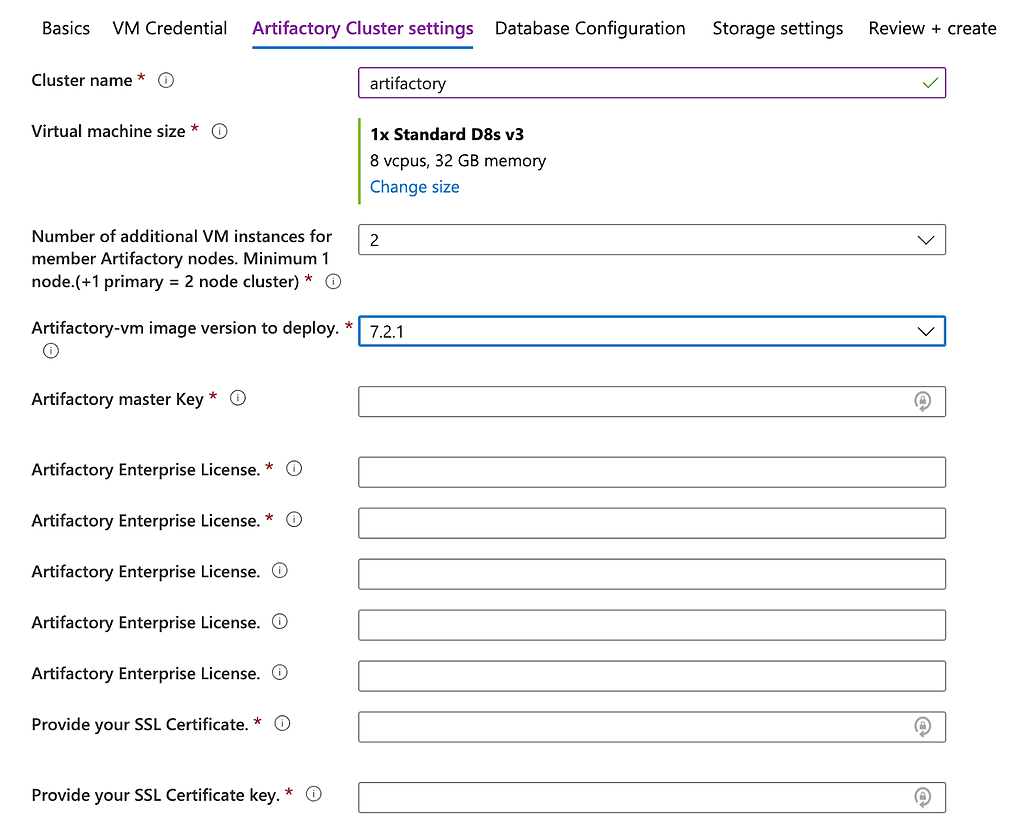Click lock icon inside SSL Certificate key field
The image size is (1024, 830).
[x=922, y=797]
